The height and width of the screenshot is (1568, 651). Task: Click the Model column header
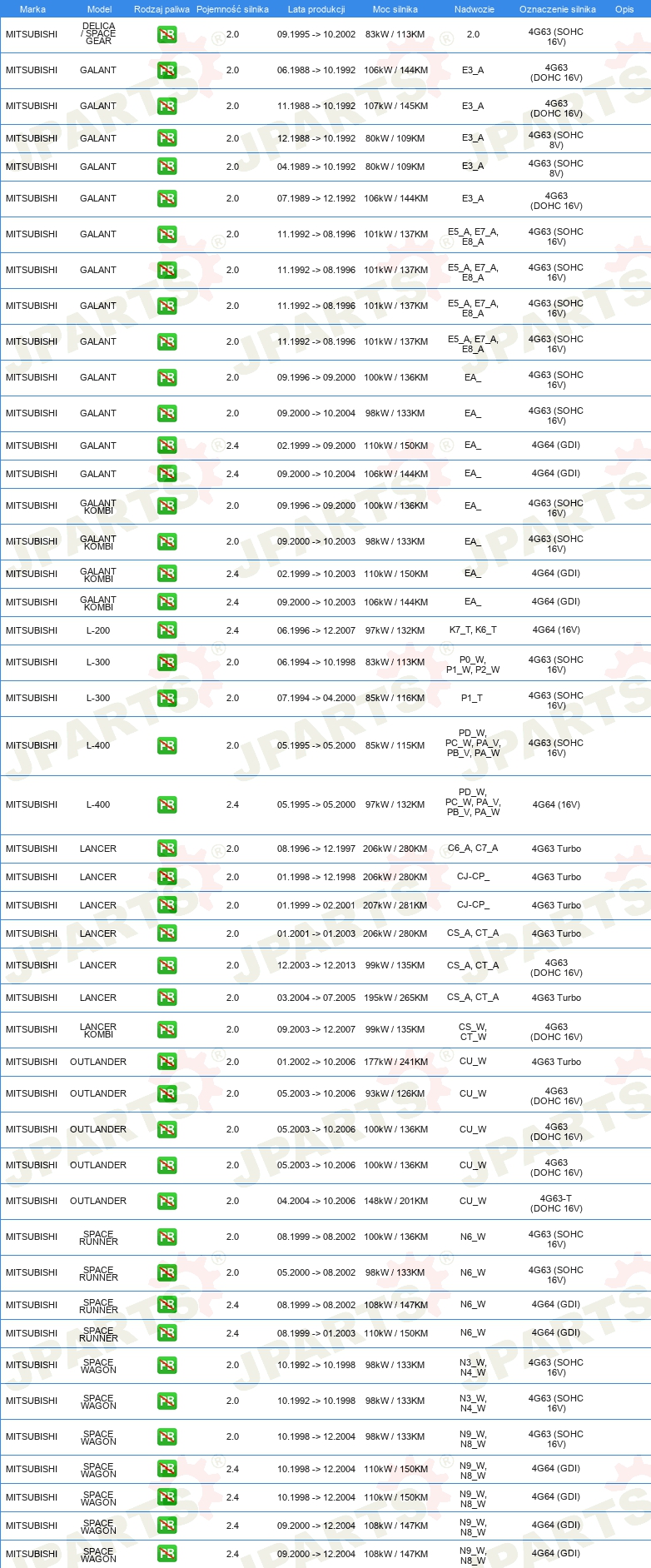point(99,9)
